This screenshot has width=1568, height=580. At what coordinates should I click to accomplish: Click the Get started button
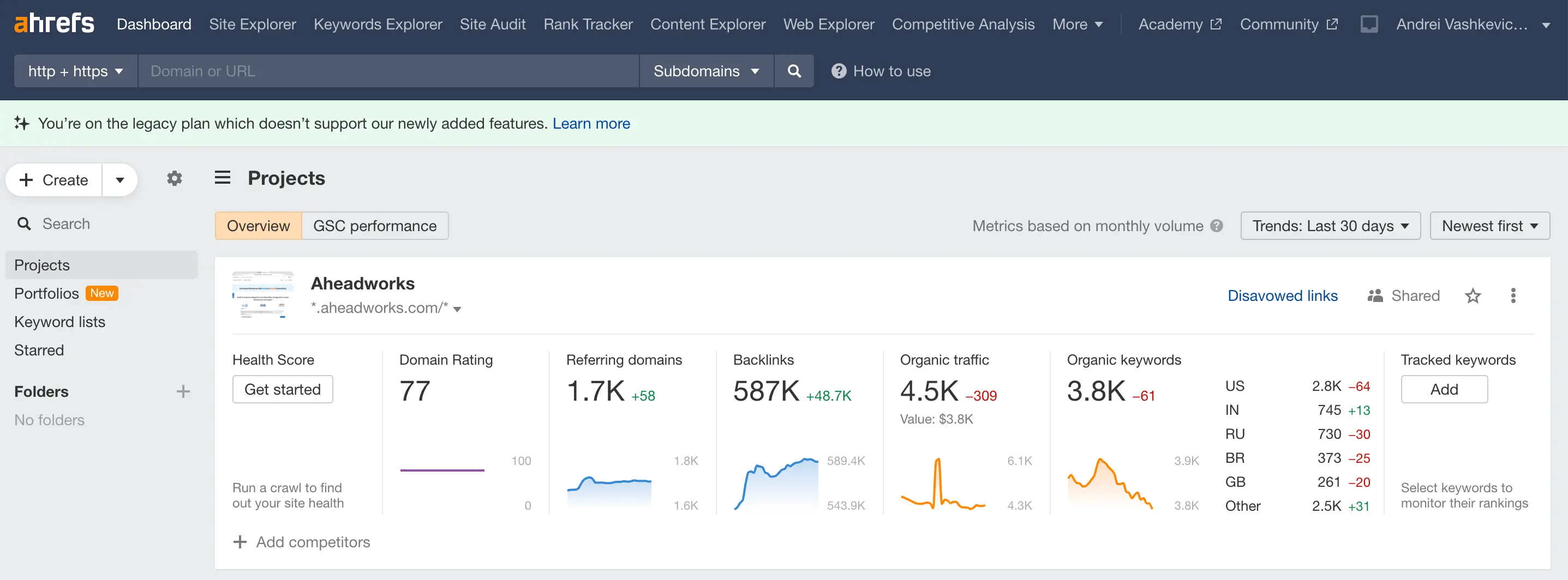tap(283, 390)
